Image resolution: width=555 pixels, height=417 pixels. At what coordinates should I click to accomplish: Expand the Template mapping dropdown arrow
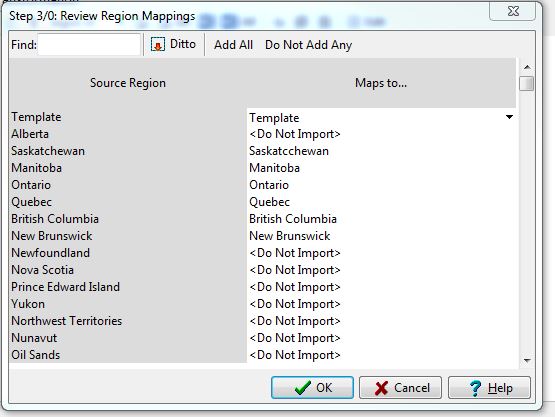click(x=509, y=117)
